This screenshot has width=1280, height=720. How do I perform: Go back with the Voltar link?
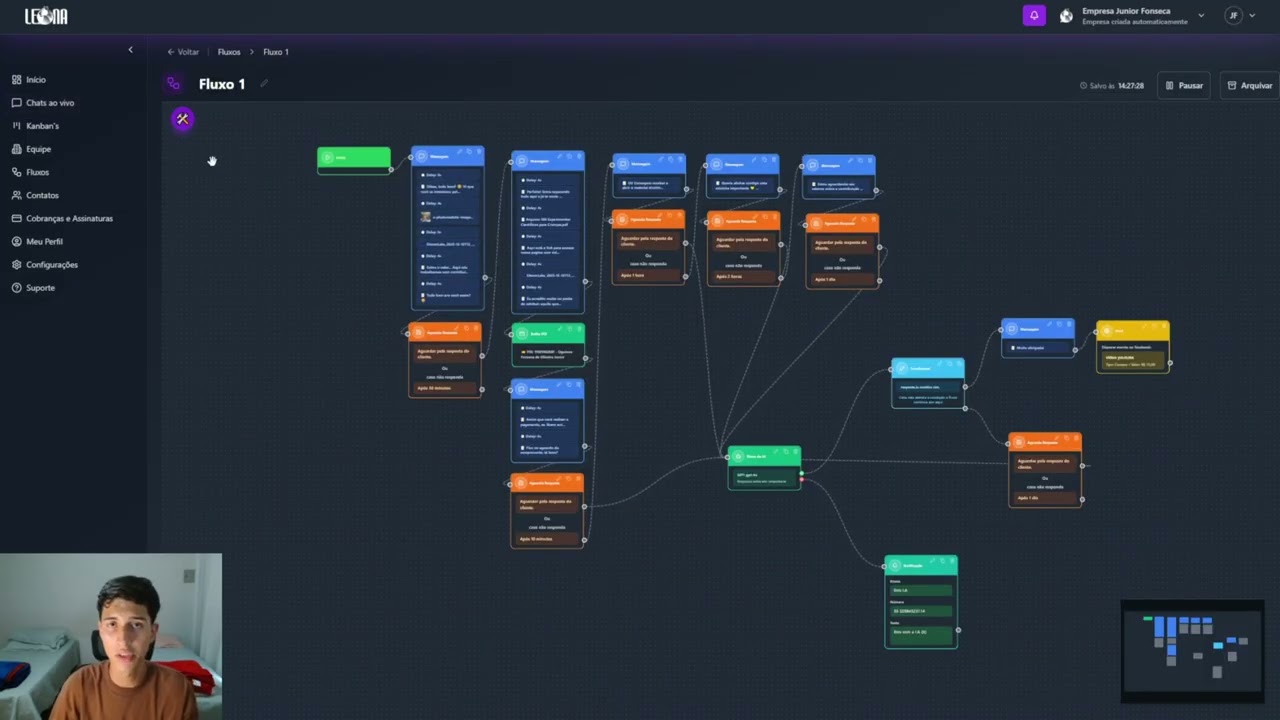tap(183, 52)
